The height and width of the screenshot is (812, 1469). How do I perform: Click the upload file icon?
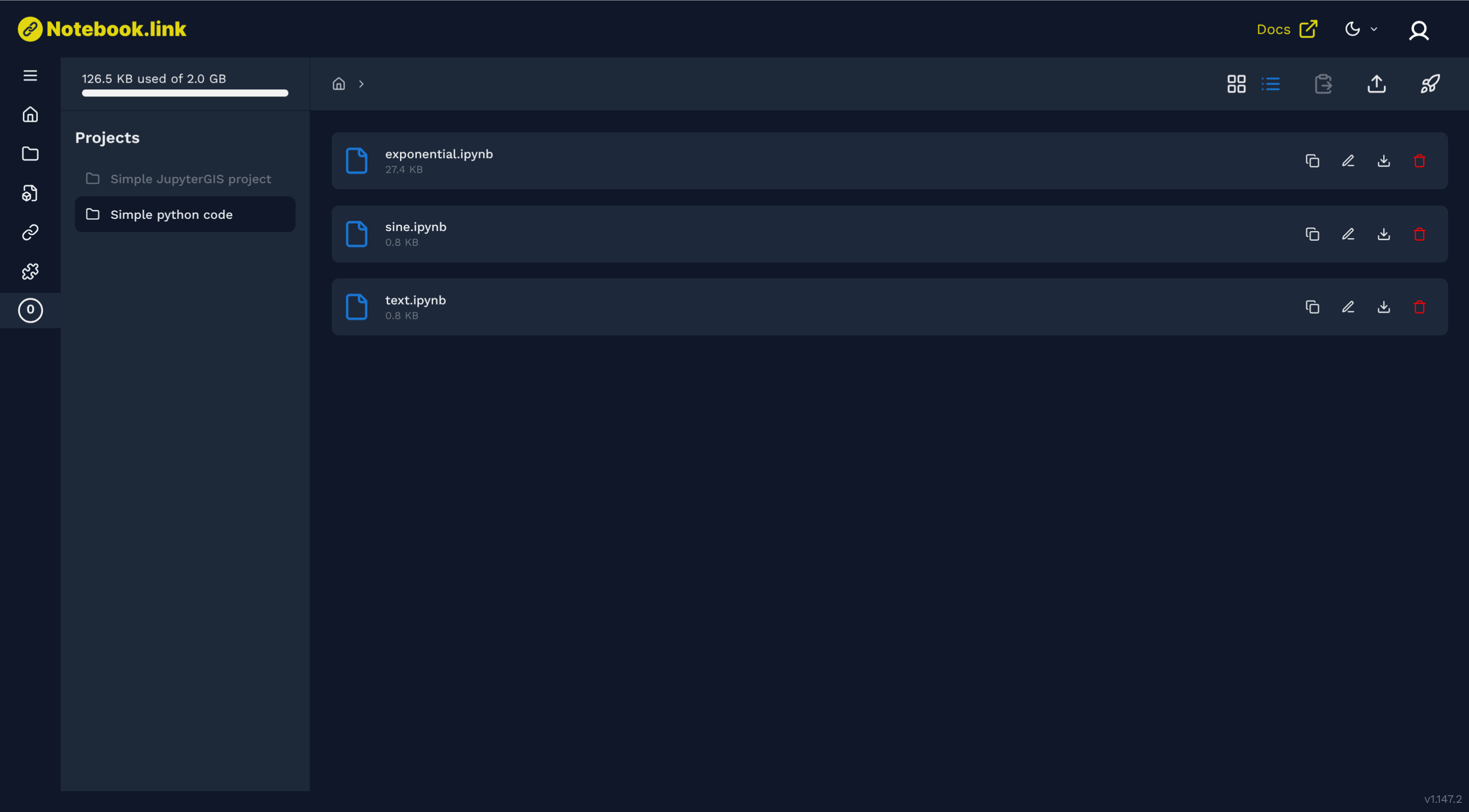point(1377,84)
